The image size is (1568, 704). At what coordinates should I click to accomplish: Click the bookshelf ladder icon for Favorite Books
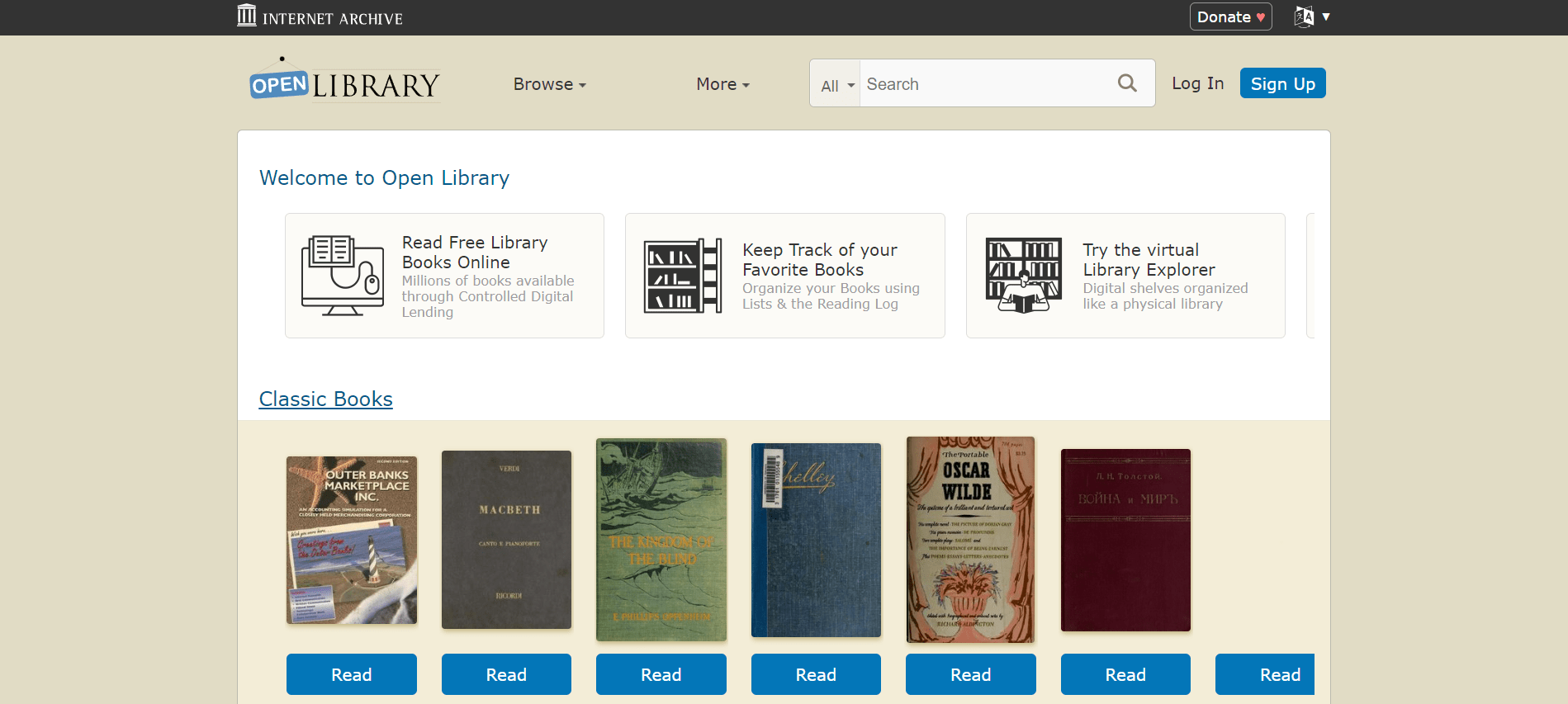pyautogui.click(x=683, y=276)
